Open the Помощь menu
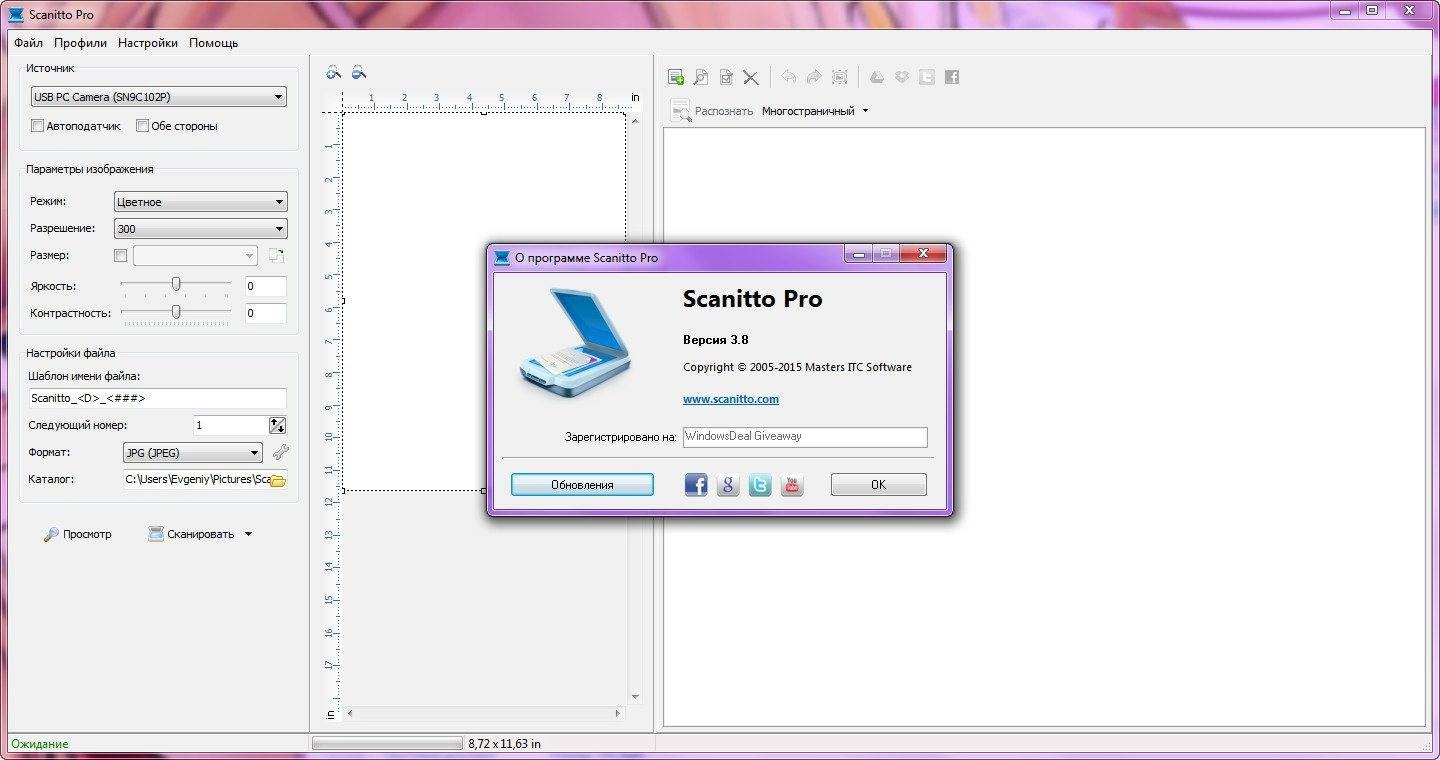The height and width of the screenshot is (760, 1440). (214, 43)
